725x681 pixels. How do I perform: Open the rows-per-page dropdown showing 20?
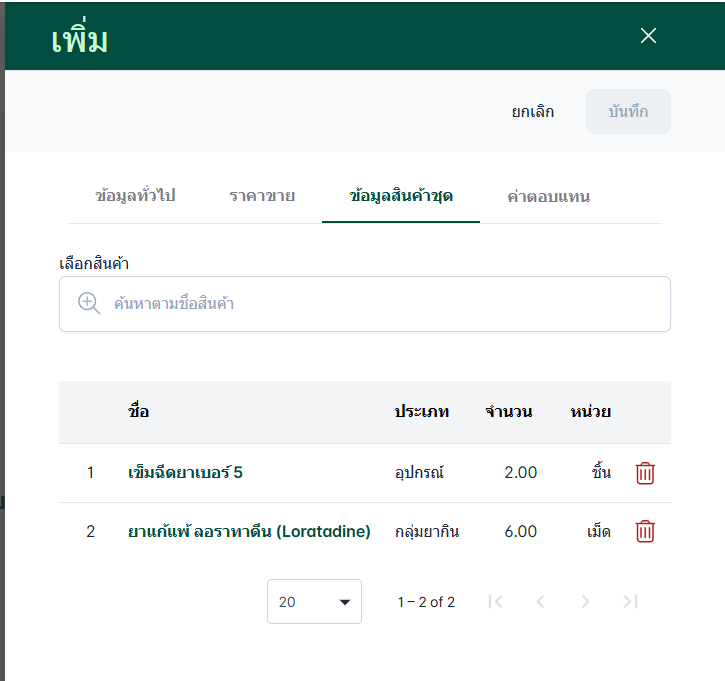click(x=314, y=602)
